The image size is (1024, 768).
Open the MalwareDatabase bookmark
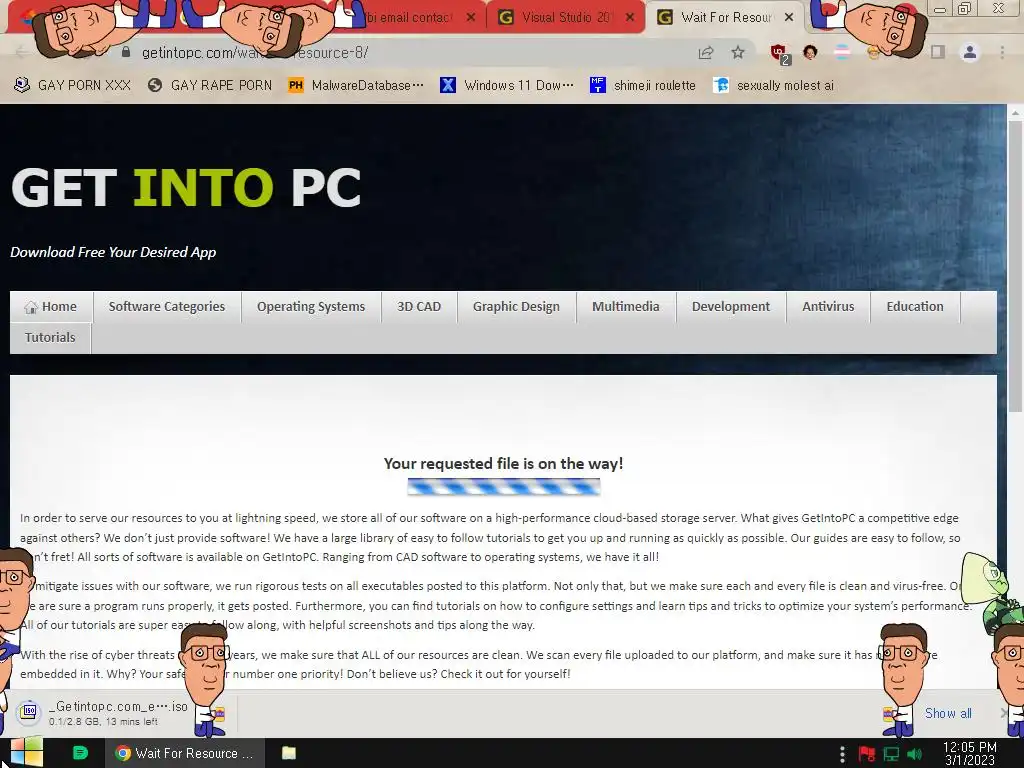point(357,86)
